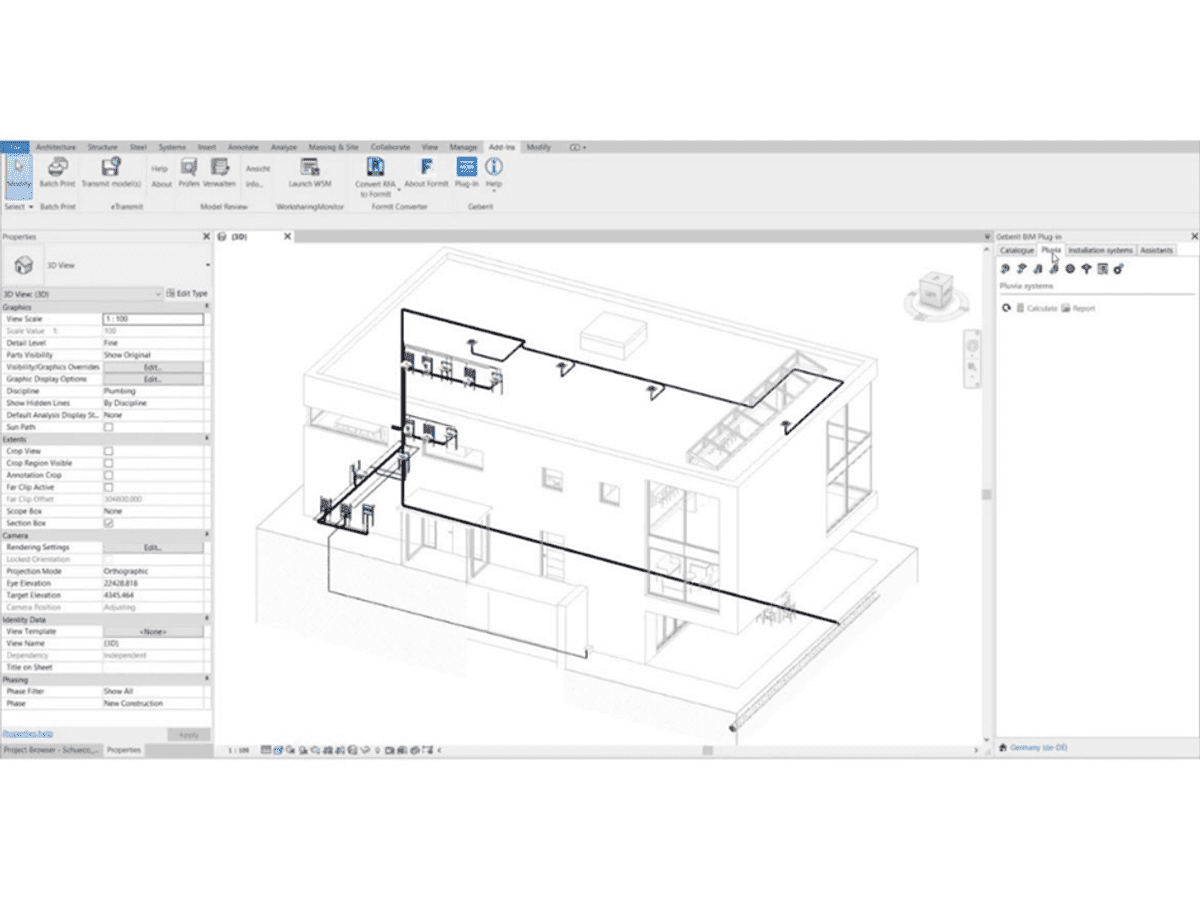Click the View Scale 1:100 field
This screenshot has height=900, width=1200.
(152, 319)
